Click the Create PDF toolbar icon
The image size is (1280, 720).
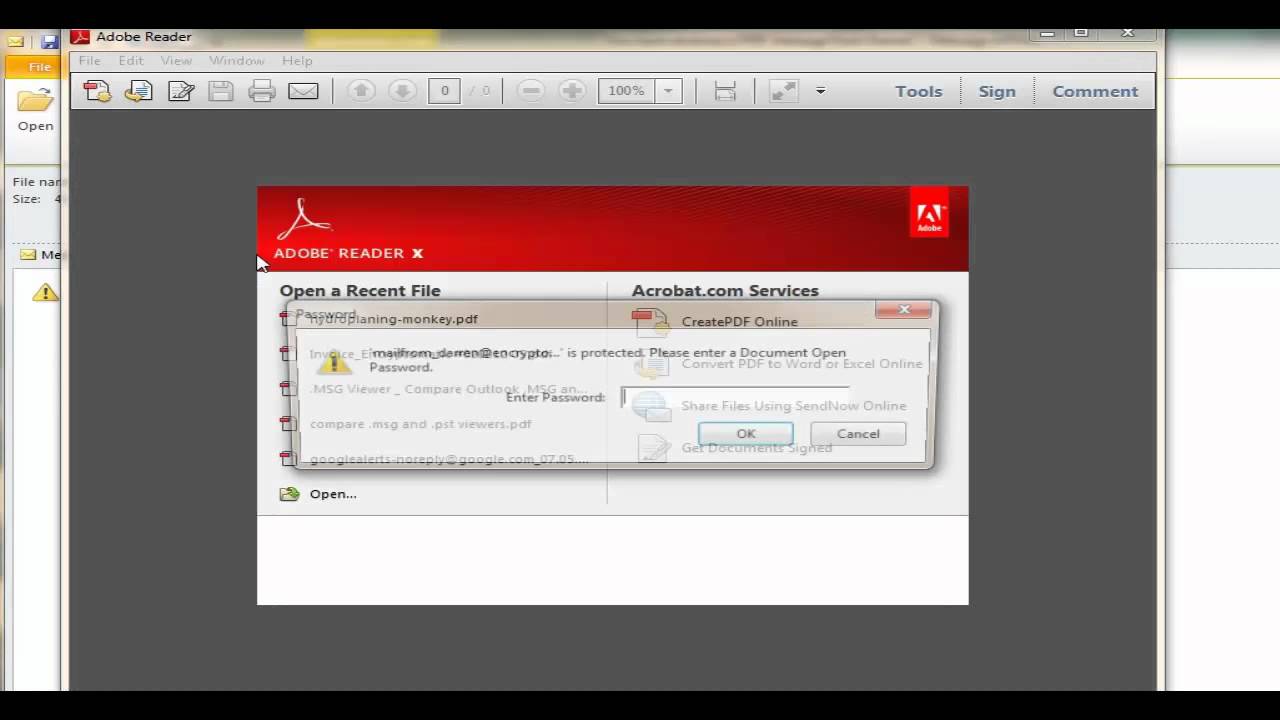coord(97,91)
